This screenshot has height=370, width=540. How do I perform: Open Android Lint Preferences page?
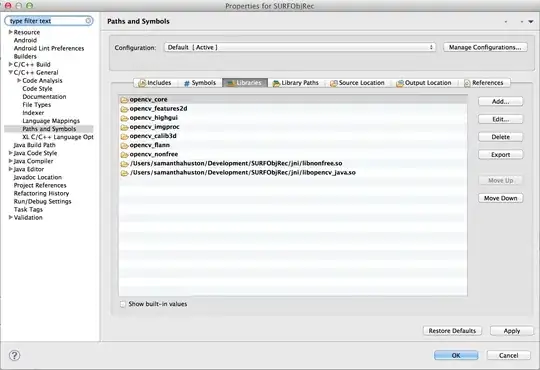[49, 48]
